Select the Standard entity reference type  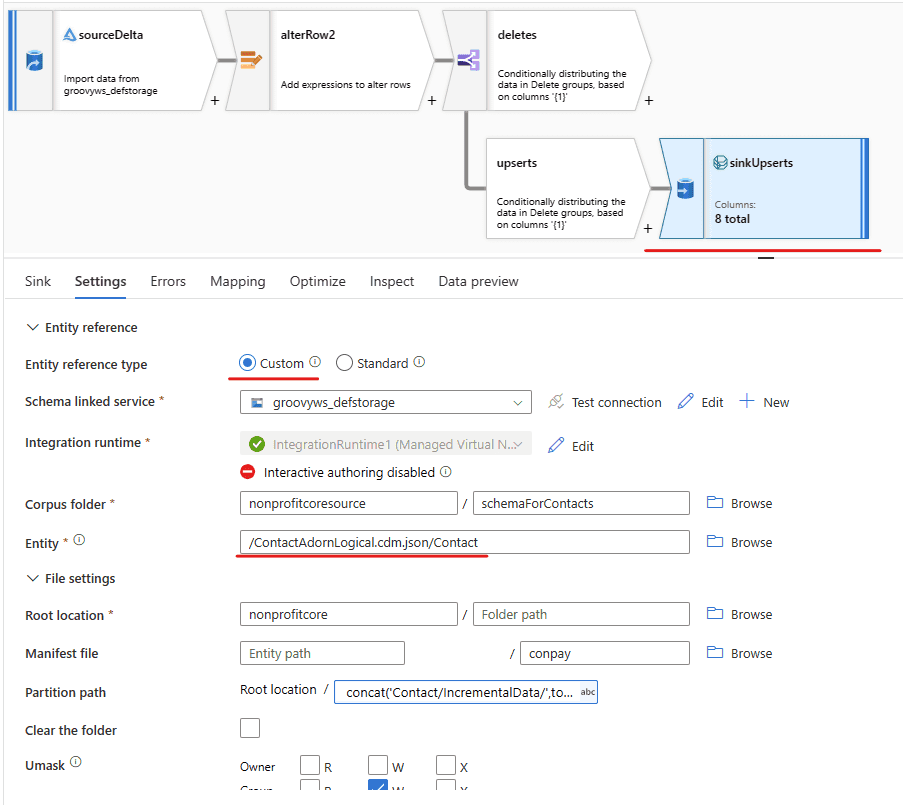344,363
